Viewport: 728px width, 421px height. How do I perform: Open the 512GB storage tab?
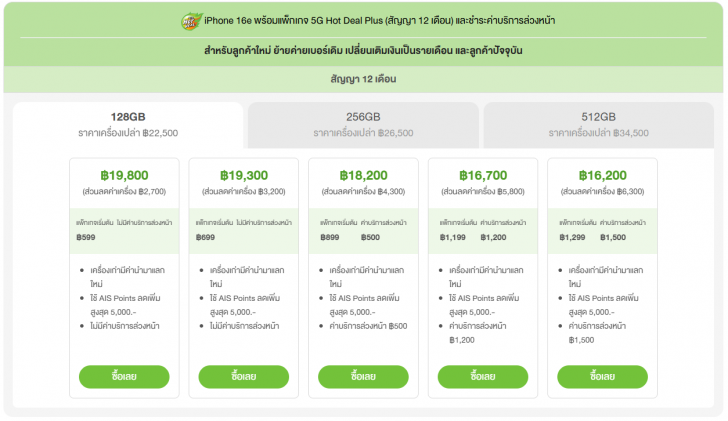[x=598, y=123]
